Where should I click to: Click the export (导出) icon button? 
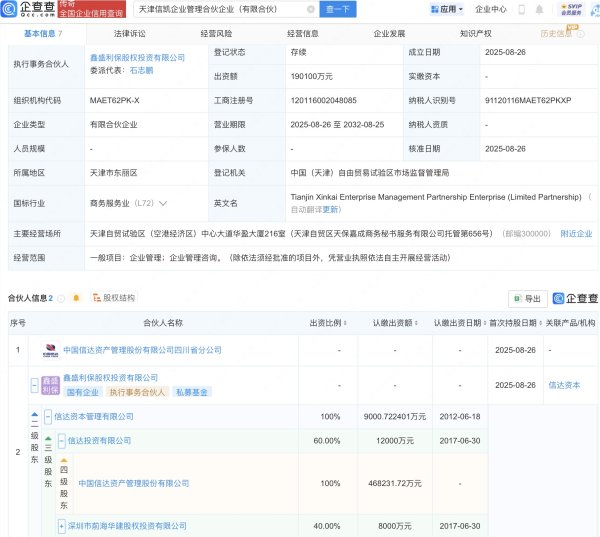tap(526, 298)
